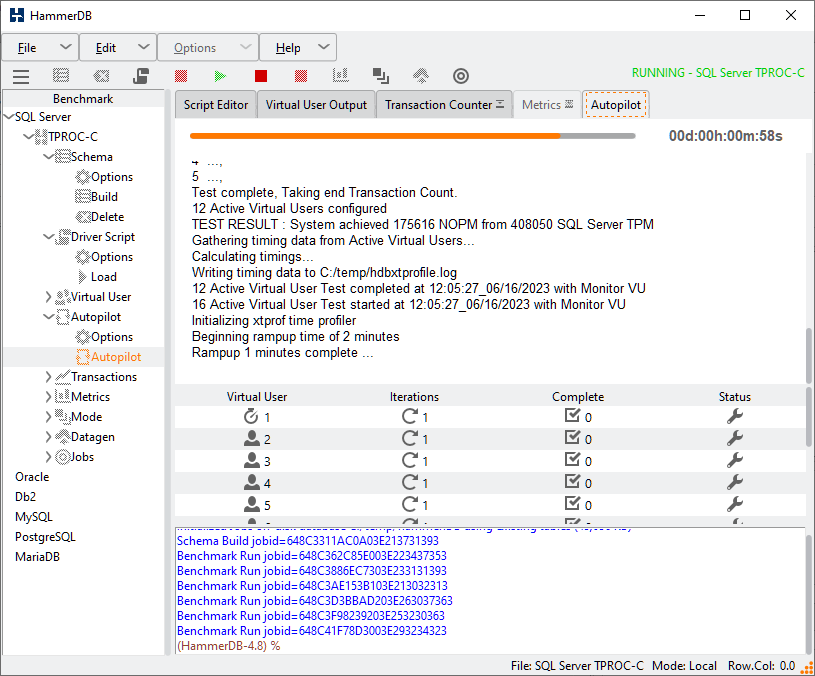
Task: Switch to the Virtual User Output tab
Action: click(316, 105)
